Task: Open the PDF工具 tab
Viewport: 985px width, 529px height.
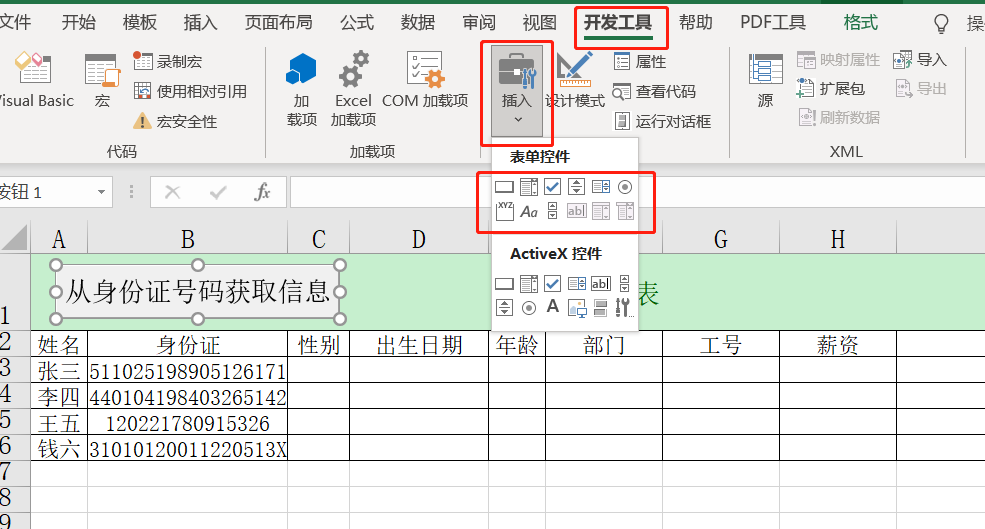Action: [x=773, y=23]
